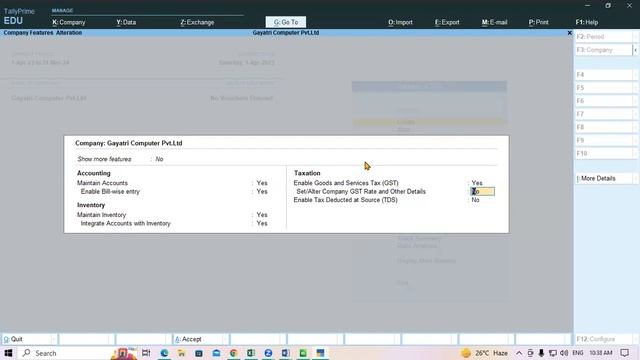Click the Taxation section heading
Viewport: 640px width, 360px height.
tap(307, 173)
